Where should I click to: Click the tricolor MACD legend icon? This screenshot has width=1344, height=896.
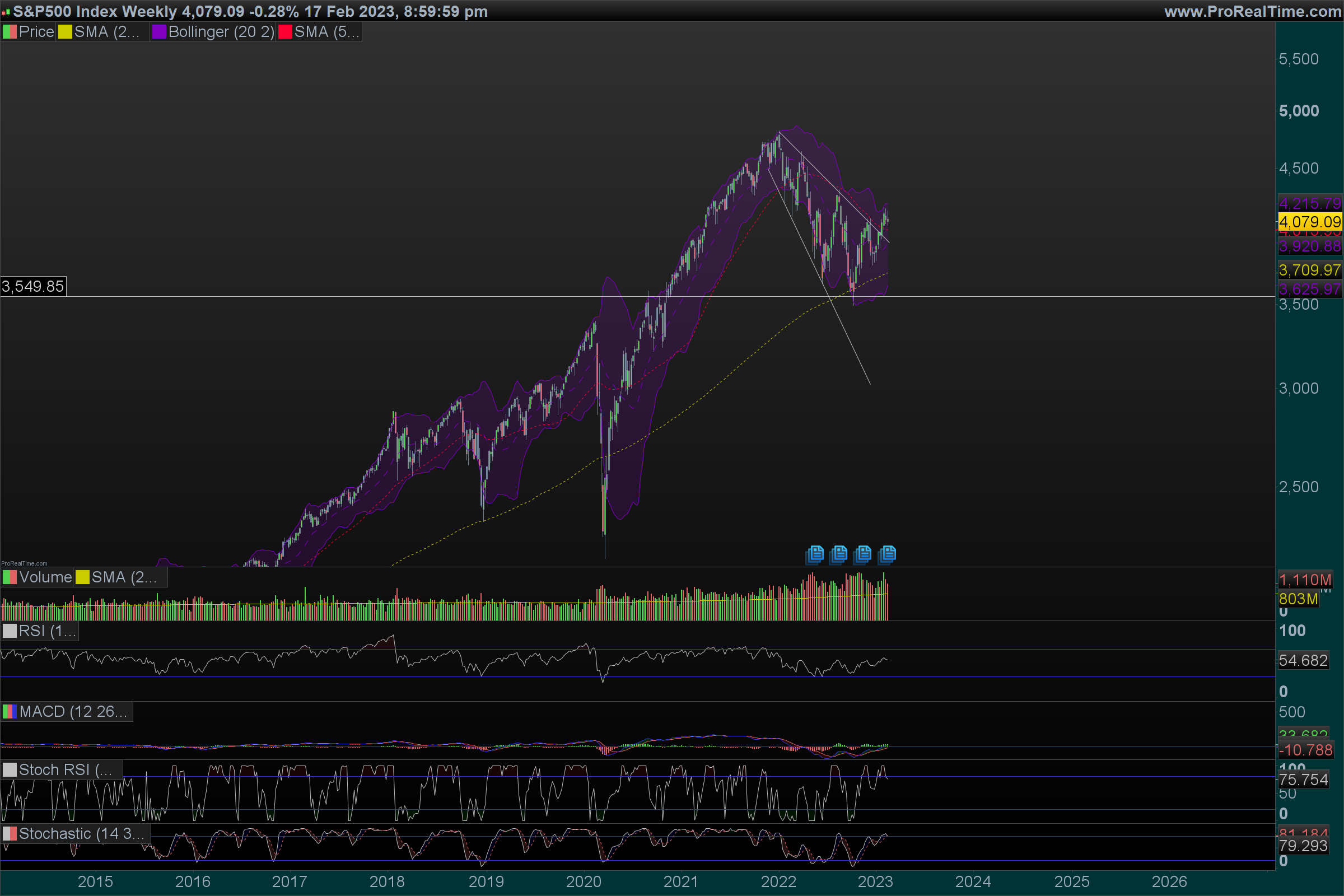[x=10, y=711]
